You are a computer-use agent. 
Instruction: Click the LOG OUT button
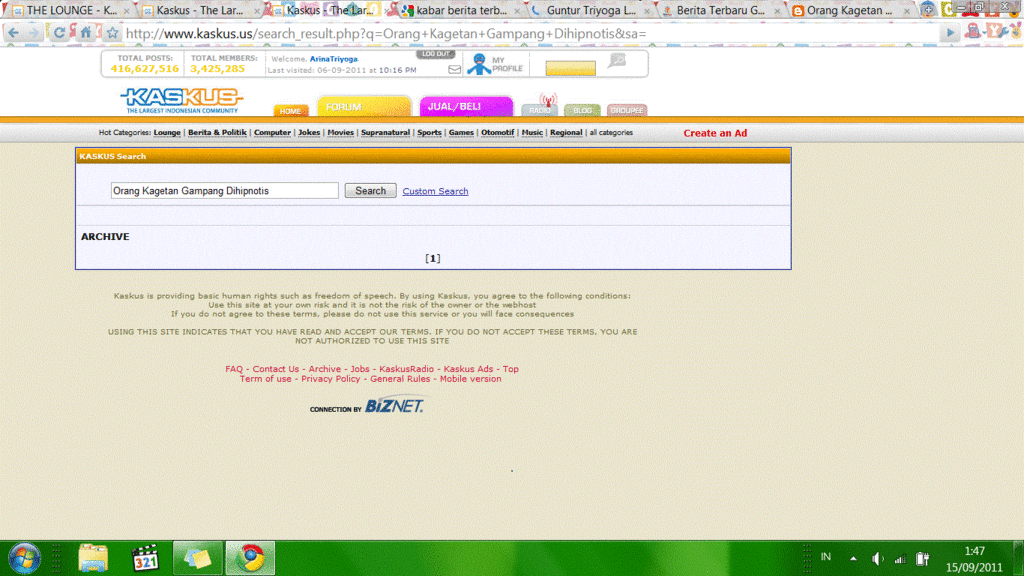pyautogui.click(x=435, y=54)
